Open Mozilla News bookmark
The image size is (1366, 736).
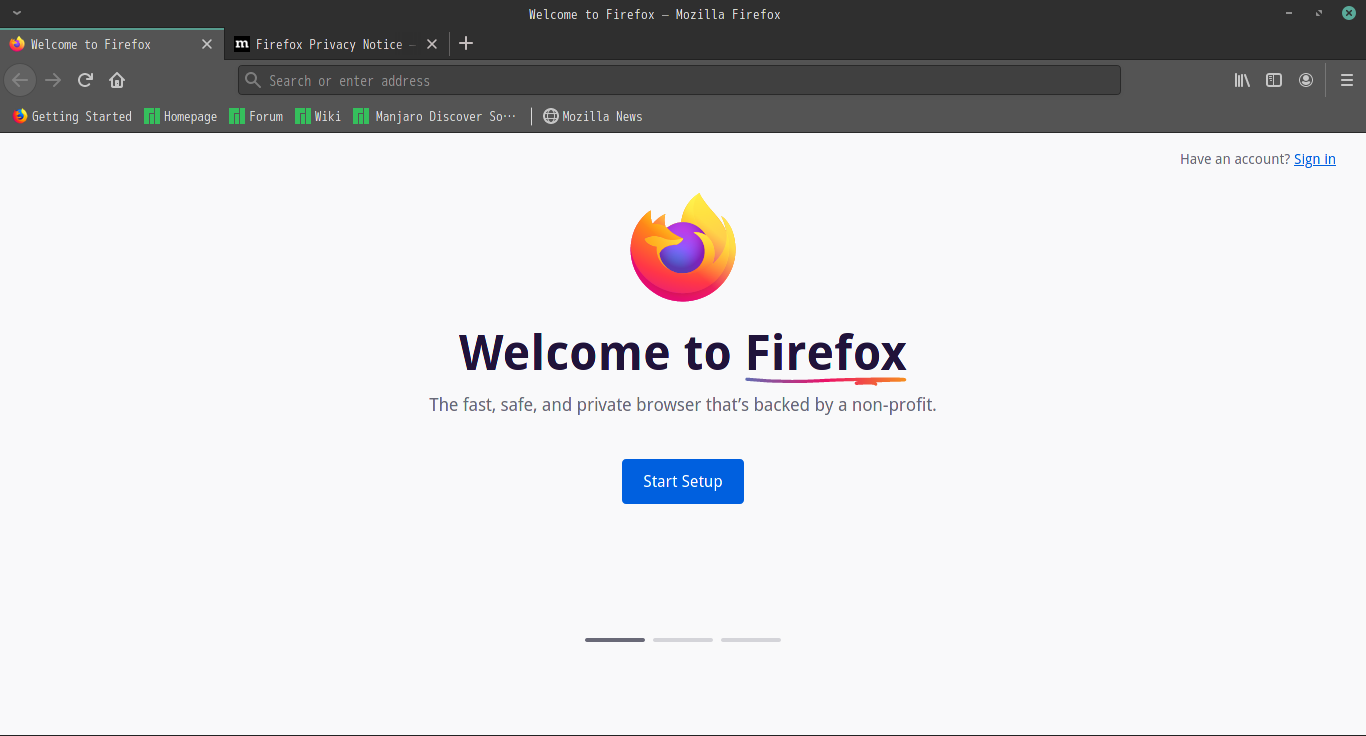point(592,116)
